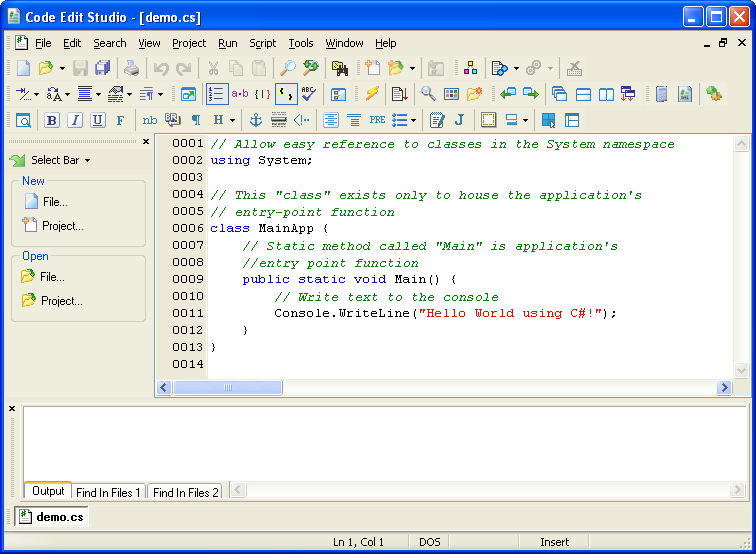Click the Find magnifier icon
Image resolution: width=756 pixels, height=554 pixels.
[x=286, y=68]
